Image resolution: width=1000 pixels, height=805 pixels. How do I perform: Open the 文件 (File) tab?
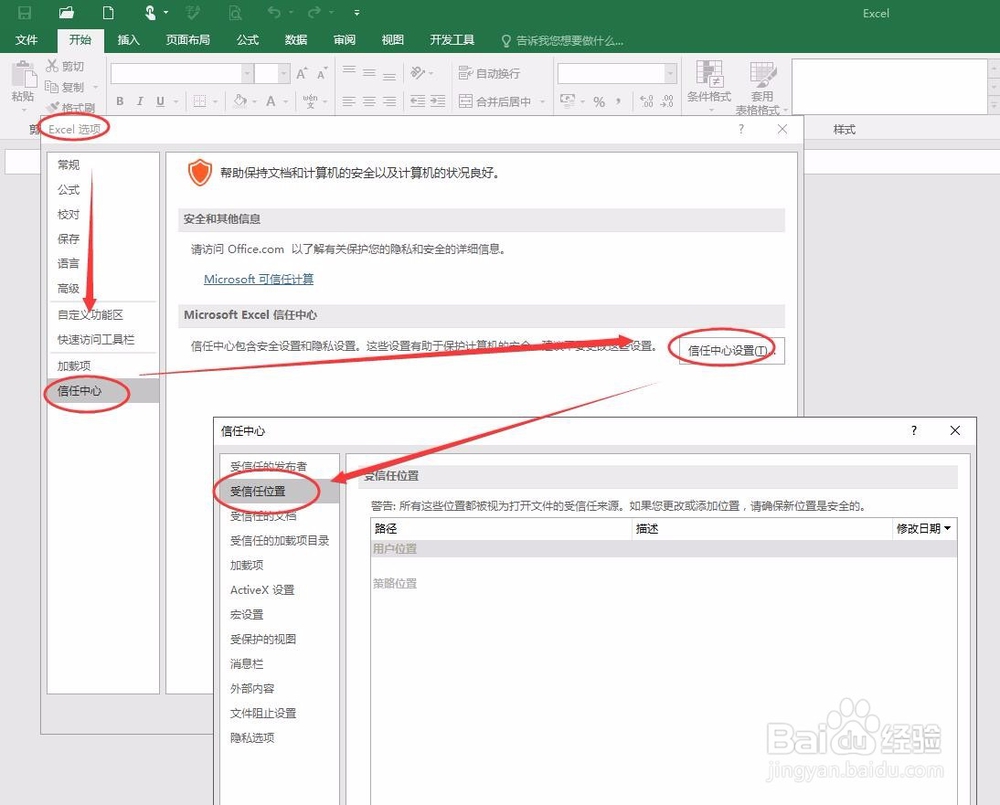pyautogui.click(x=26, y=40)
